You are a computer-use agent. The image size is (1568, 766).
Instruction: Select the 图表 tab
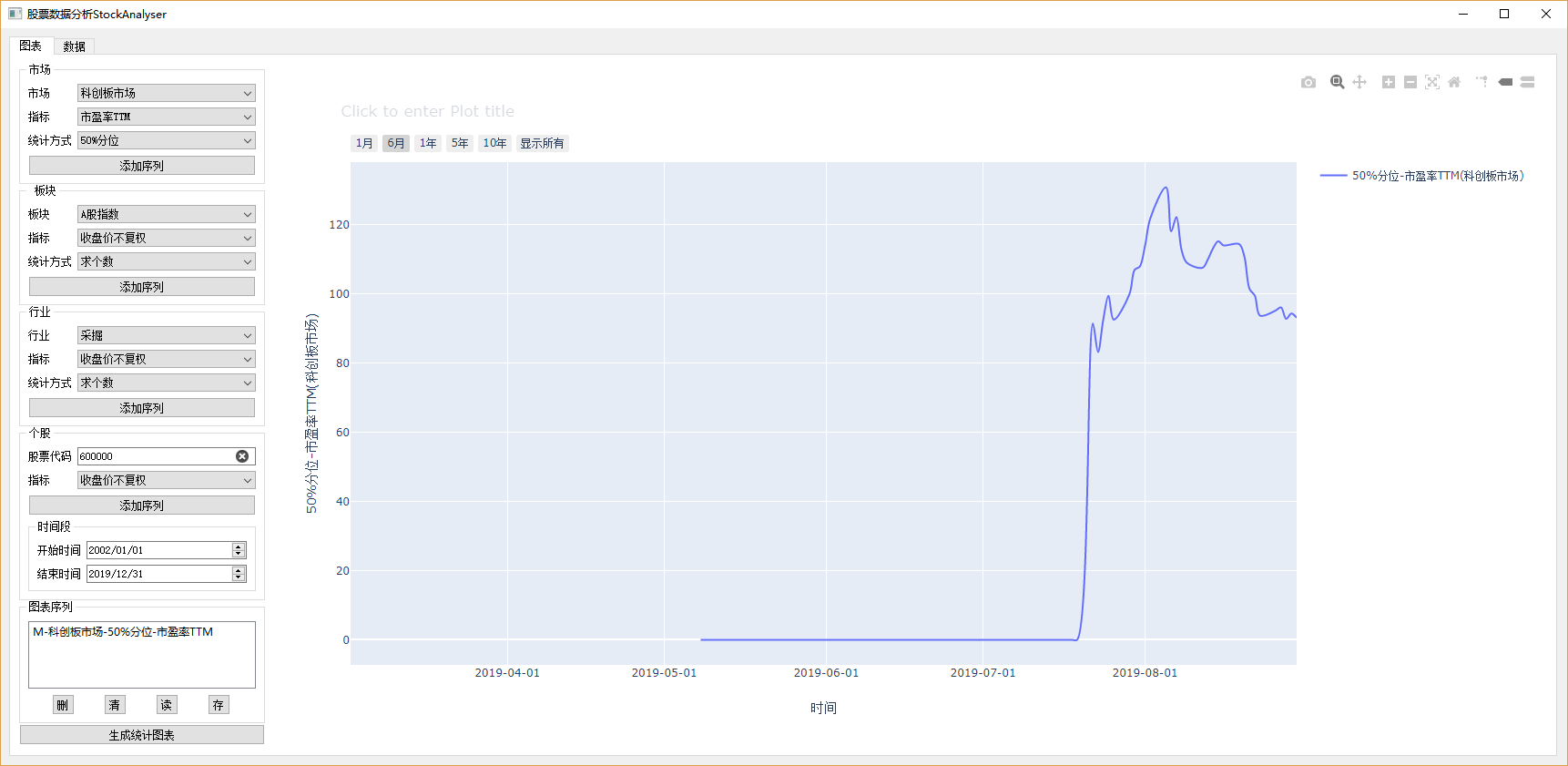pyautogui.click(x=31, y=46)
